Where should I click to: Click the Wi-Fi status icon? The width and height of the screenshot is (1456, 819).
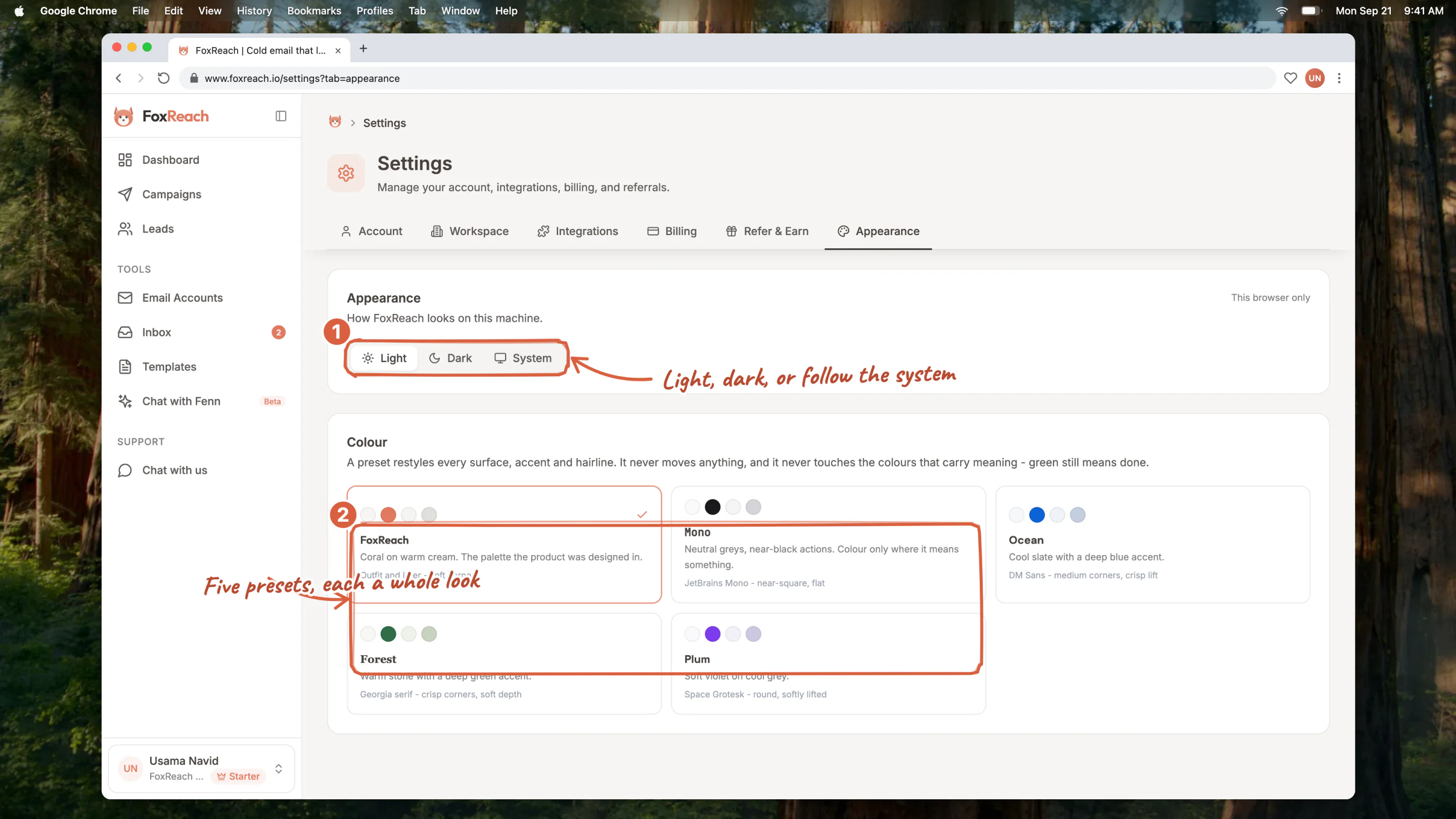pos(1282,11)
